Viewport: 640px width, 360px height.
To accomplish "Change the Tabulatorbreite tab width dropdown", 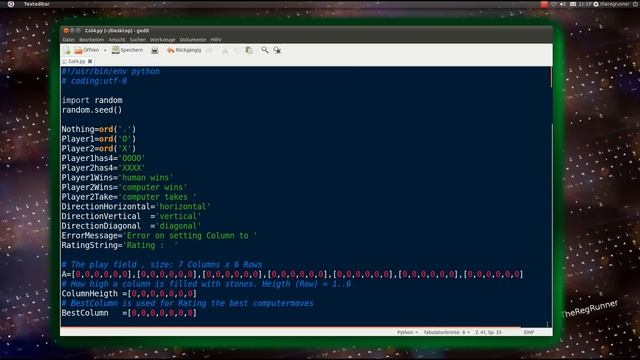I will 446,332.
